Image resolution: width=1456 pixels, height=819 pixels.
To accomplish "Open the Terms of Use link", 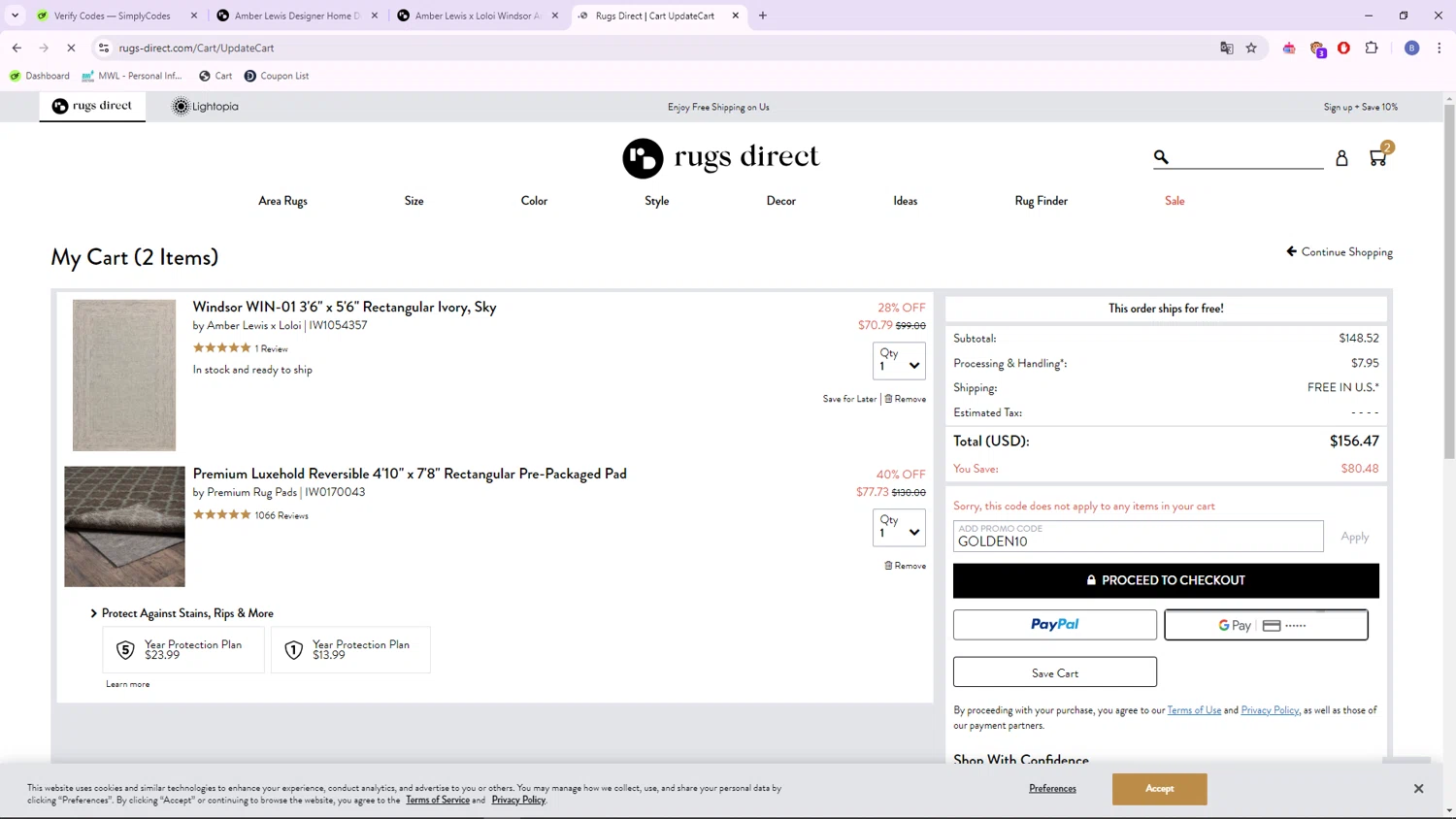I will tap(1194, 710).
